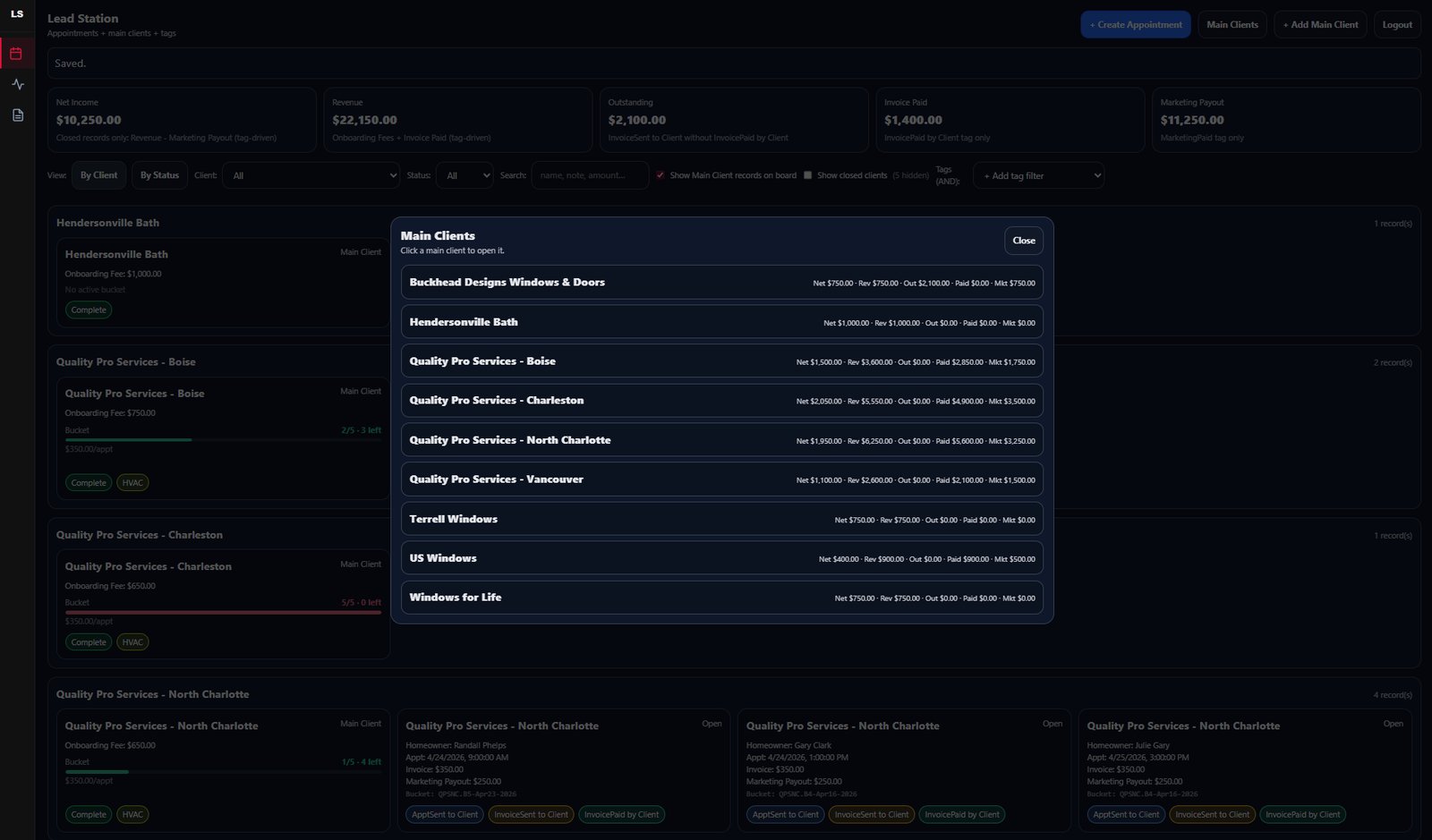This screenshot has width=1432, height=840.
Task: Log out using the Logout button
Action: [1397, 25]
